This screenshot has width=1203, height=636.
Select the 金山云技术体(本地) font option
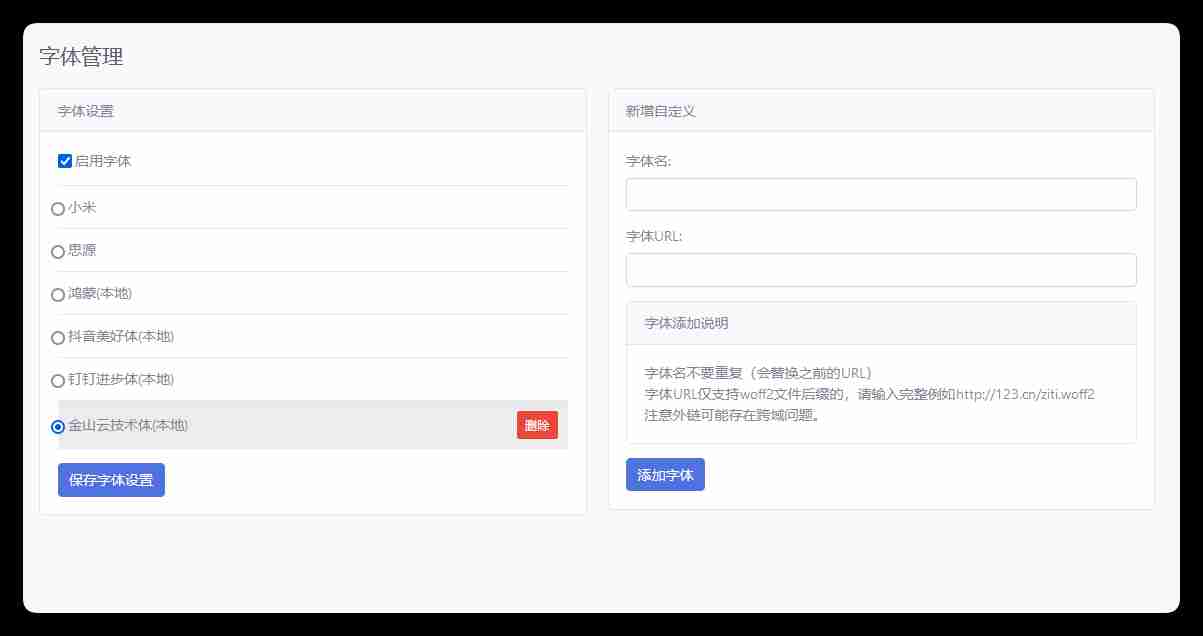pos(57,425)
